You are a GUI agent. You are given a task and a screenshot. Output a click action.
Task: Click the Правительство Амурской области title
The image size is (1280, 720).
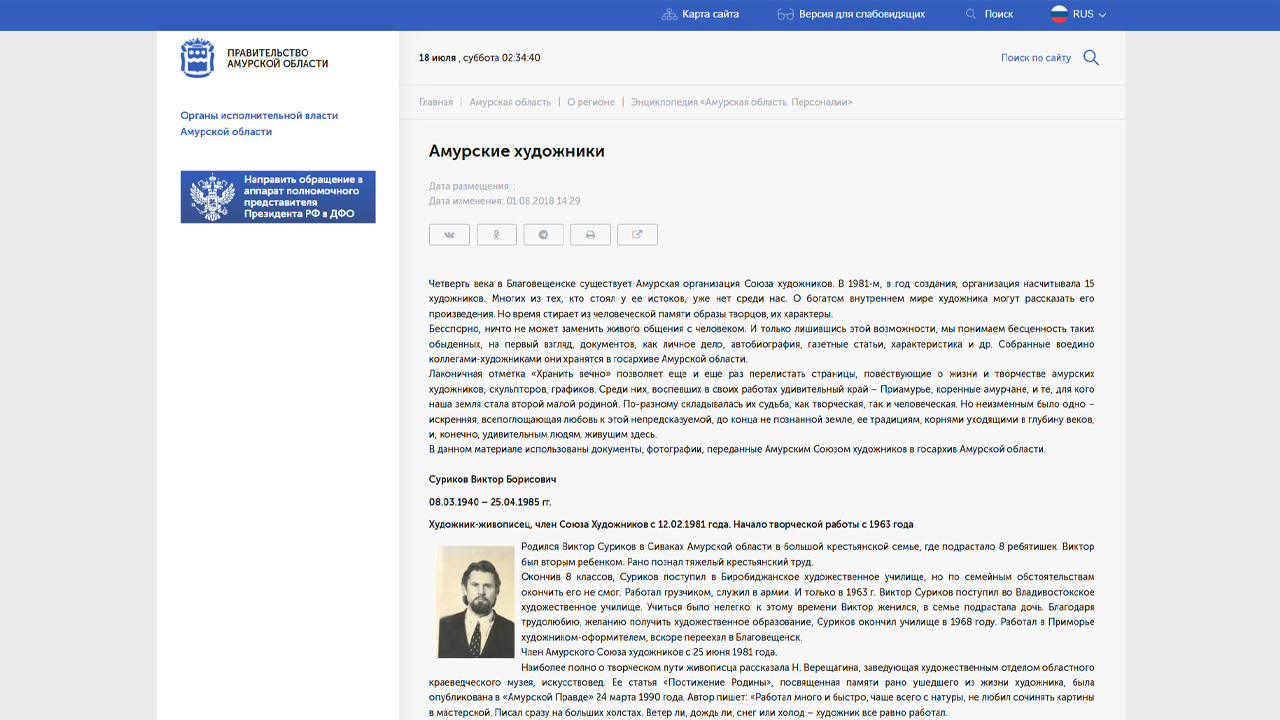277,58
